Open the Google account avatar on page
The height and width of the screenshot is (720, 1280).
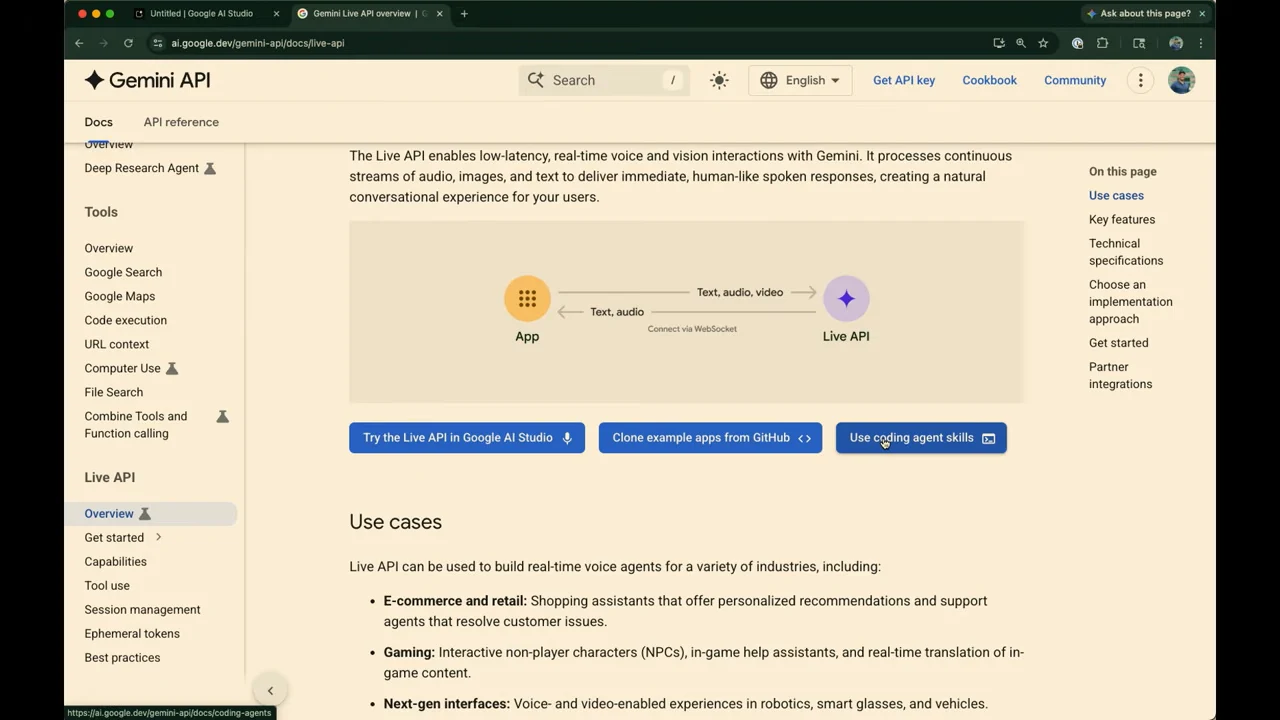pyautogui.click(x=1181, y=80)
